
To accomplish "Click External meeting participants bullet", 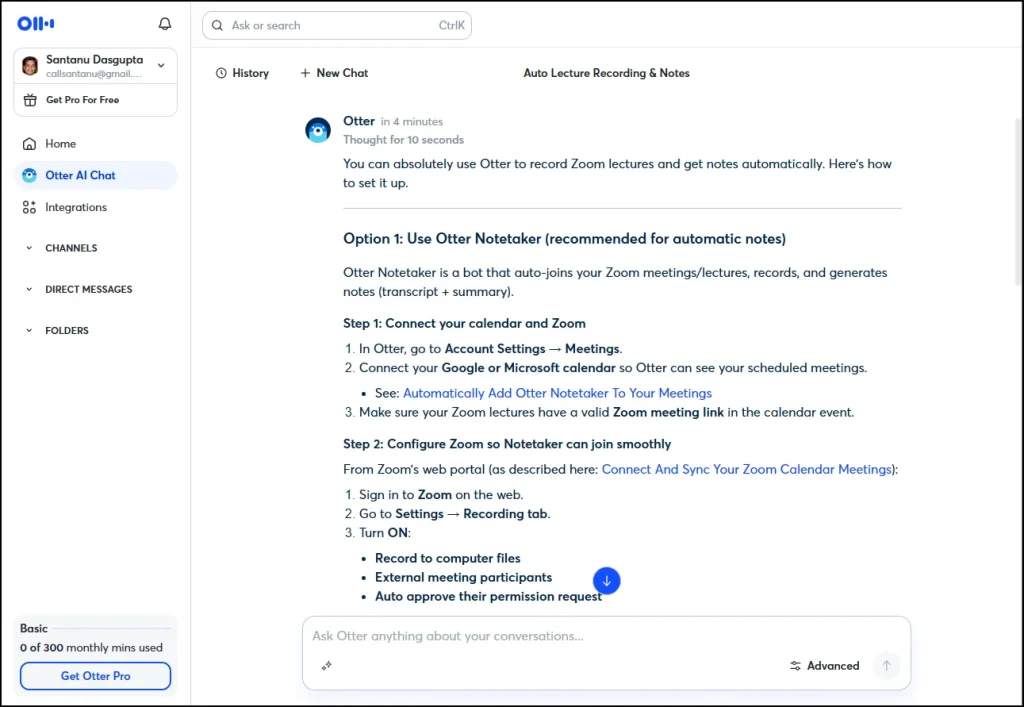I will pos(463,577).
